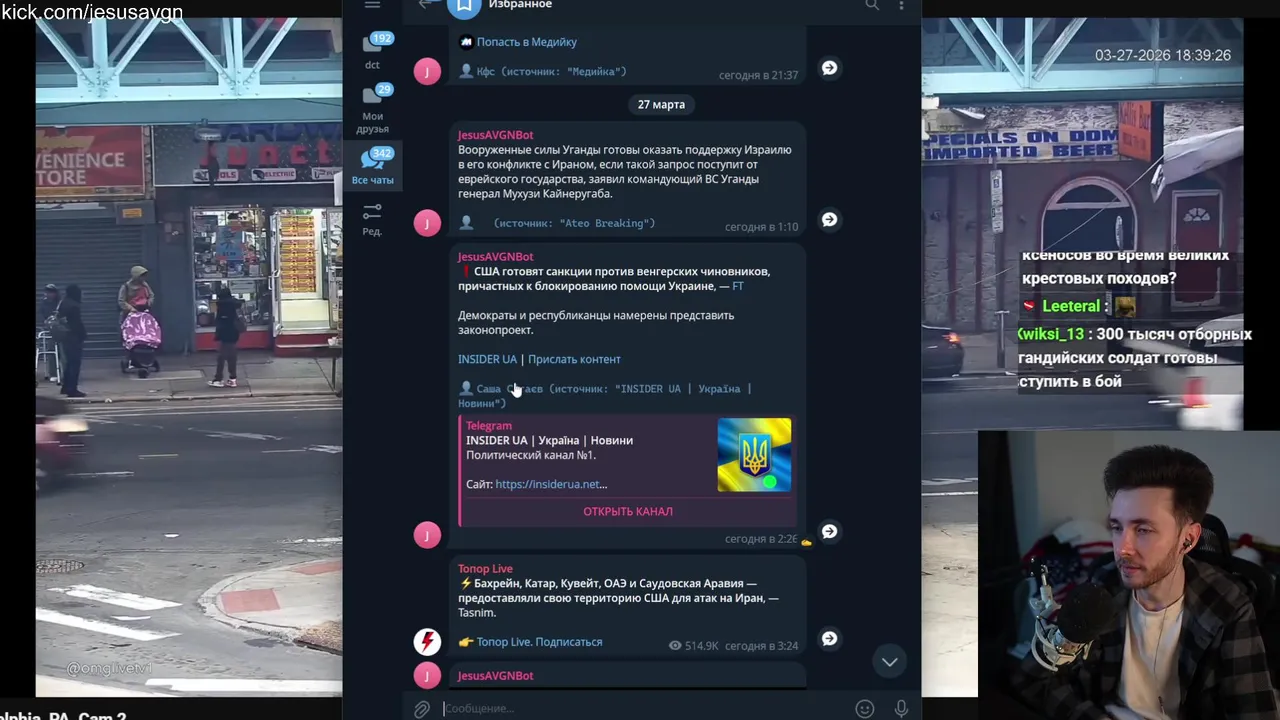Focus the Сообщение input field
The image size is (1280, 720).
coord(645,709)
